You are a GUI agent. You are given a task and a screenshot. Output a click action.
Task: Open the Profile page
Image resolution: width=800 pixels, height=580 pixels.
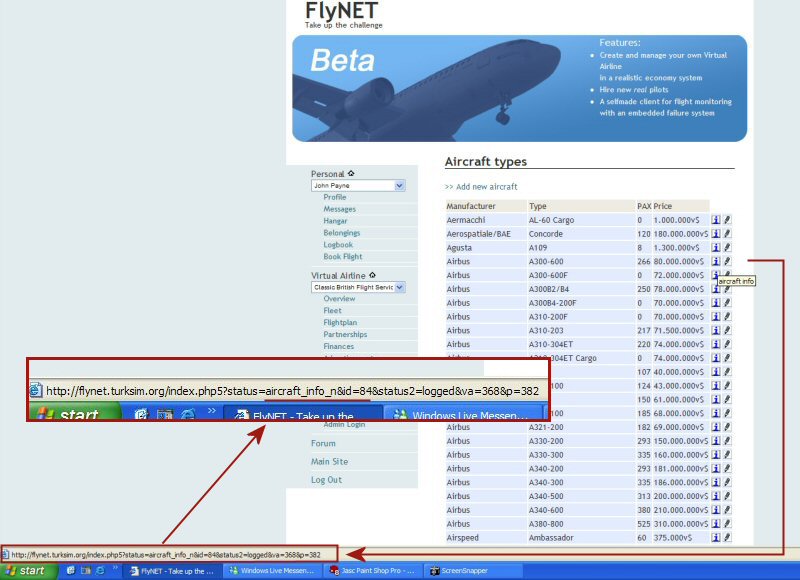335,197
